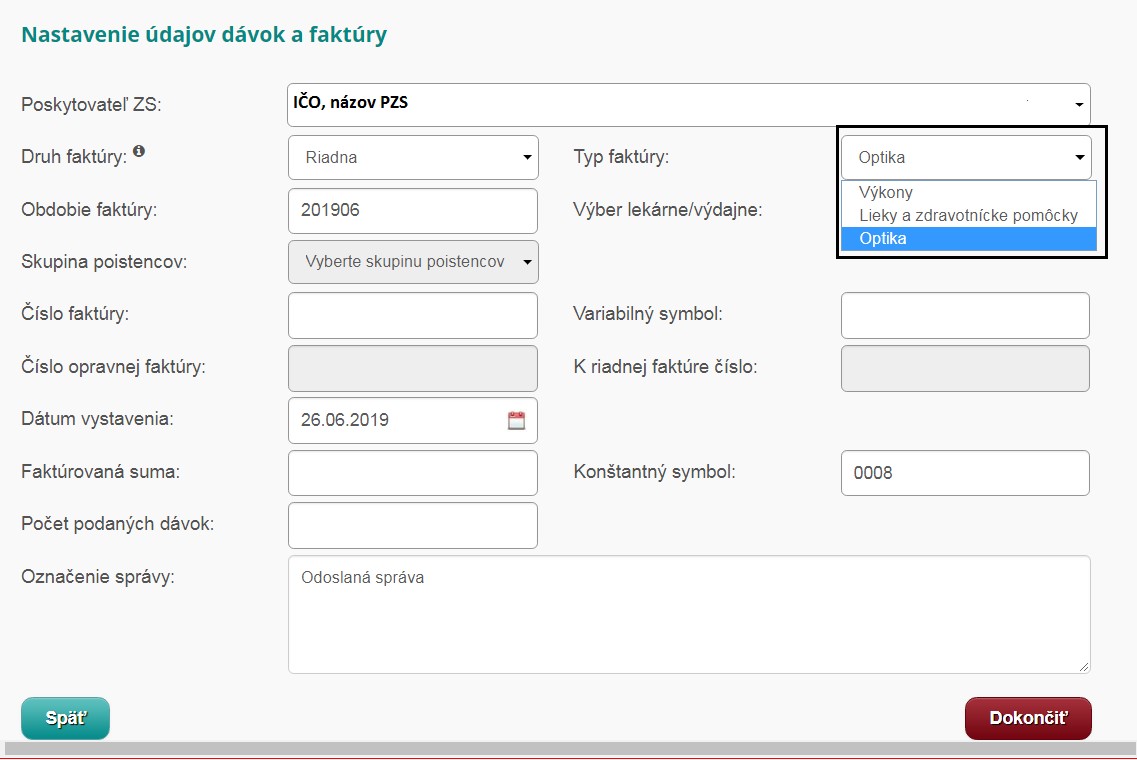Expand the Druh faktúry dropdown showing Riadna
This screenshot has width=1137, height=760.
pyautogui.click(x=413, y=158)
